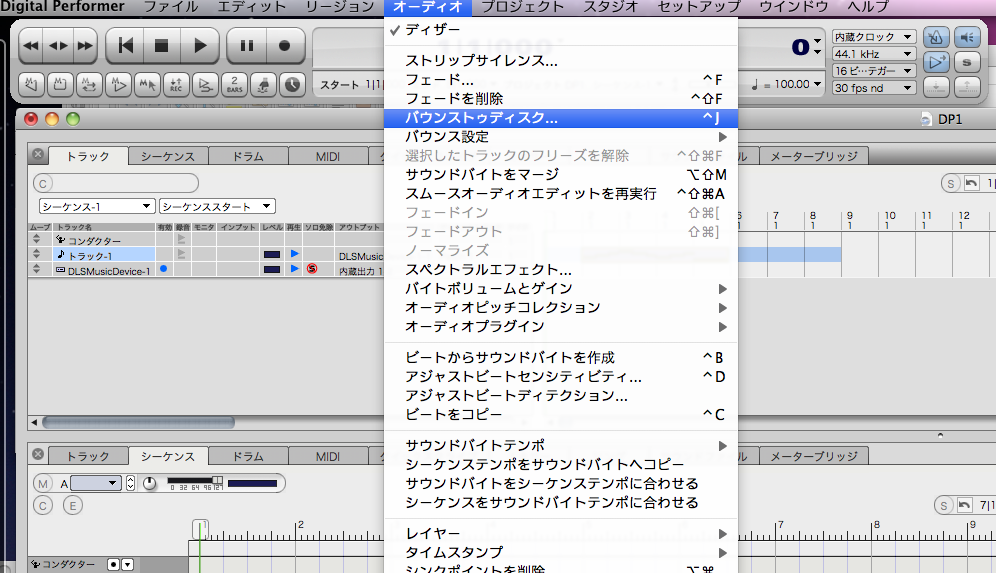The image size is (996, 573).
Task: Click the pan knob in the sequence editor
Action: (x=149, y=483)
